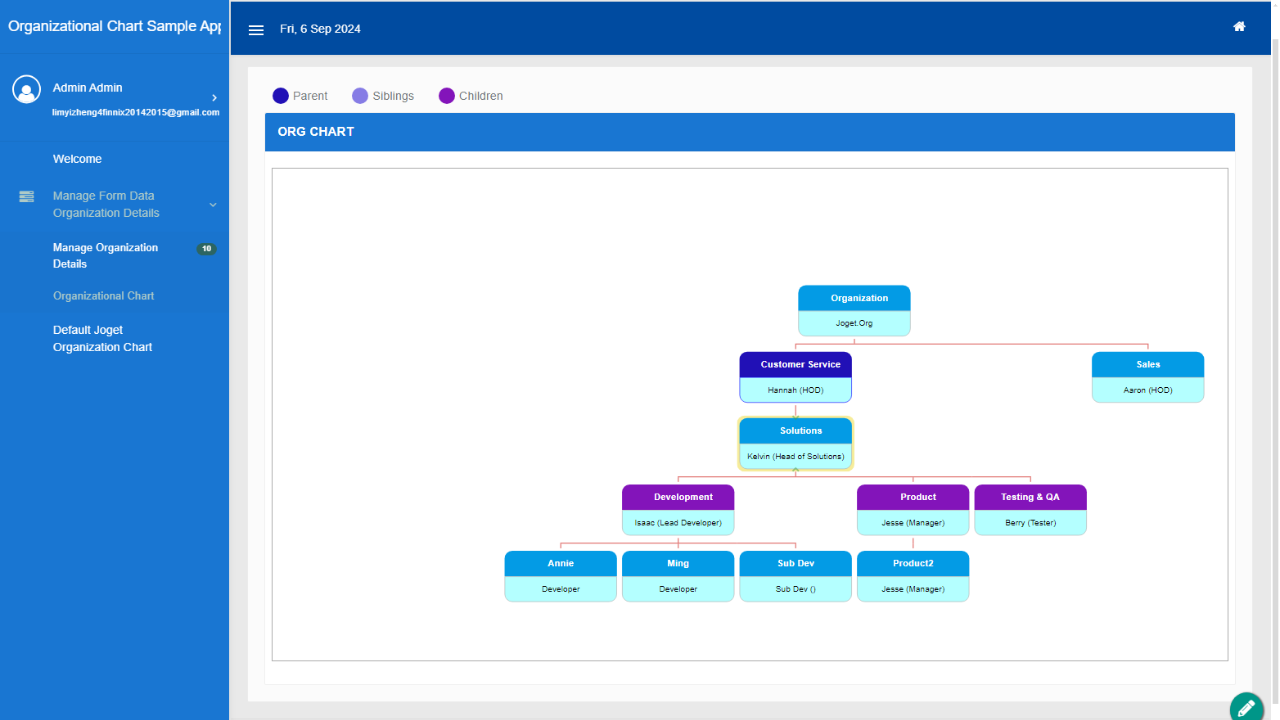
Task: Click the hamburger menu icon
Action: (x=256, y=30)
